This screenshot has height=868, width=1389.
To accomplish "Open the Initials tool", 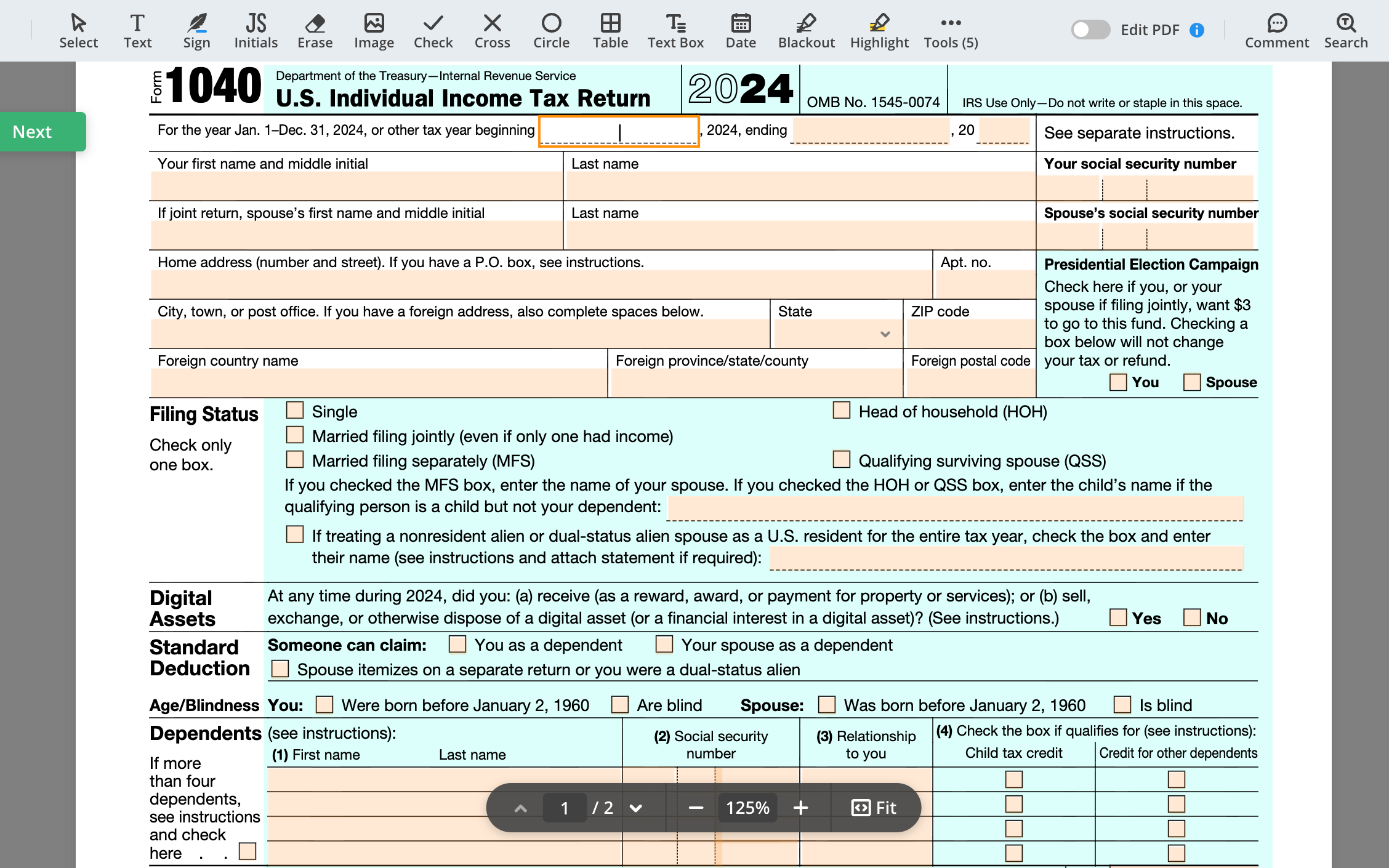I will [x=256, y=31].
